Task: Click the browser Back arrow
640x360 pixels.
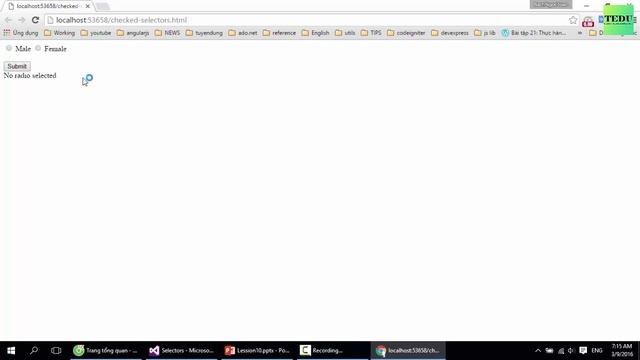Action: (8, 20)
